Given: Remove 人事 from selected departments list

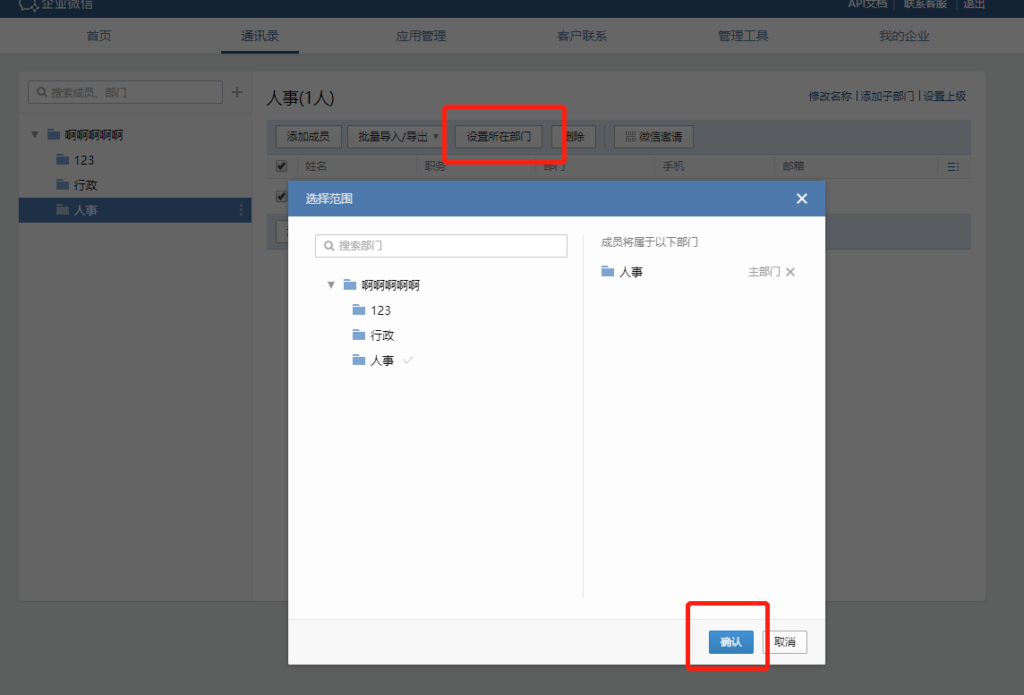Looking at the screenshot, I should click(790, 272).
